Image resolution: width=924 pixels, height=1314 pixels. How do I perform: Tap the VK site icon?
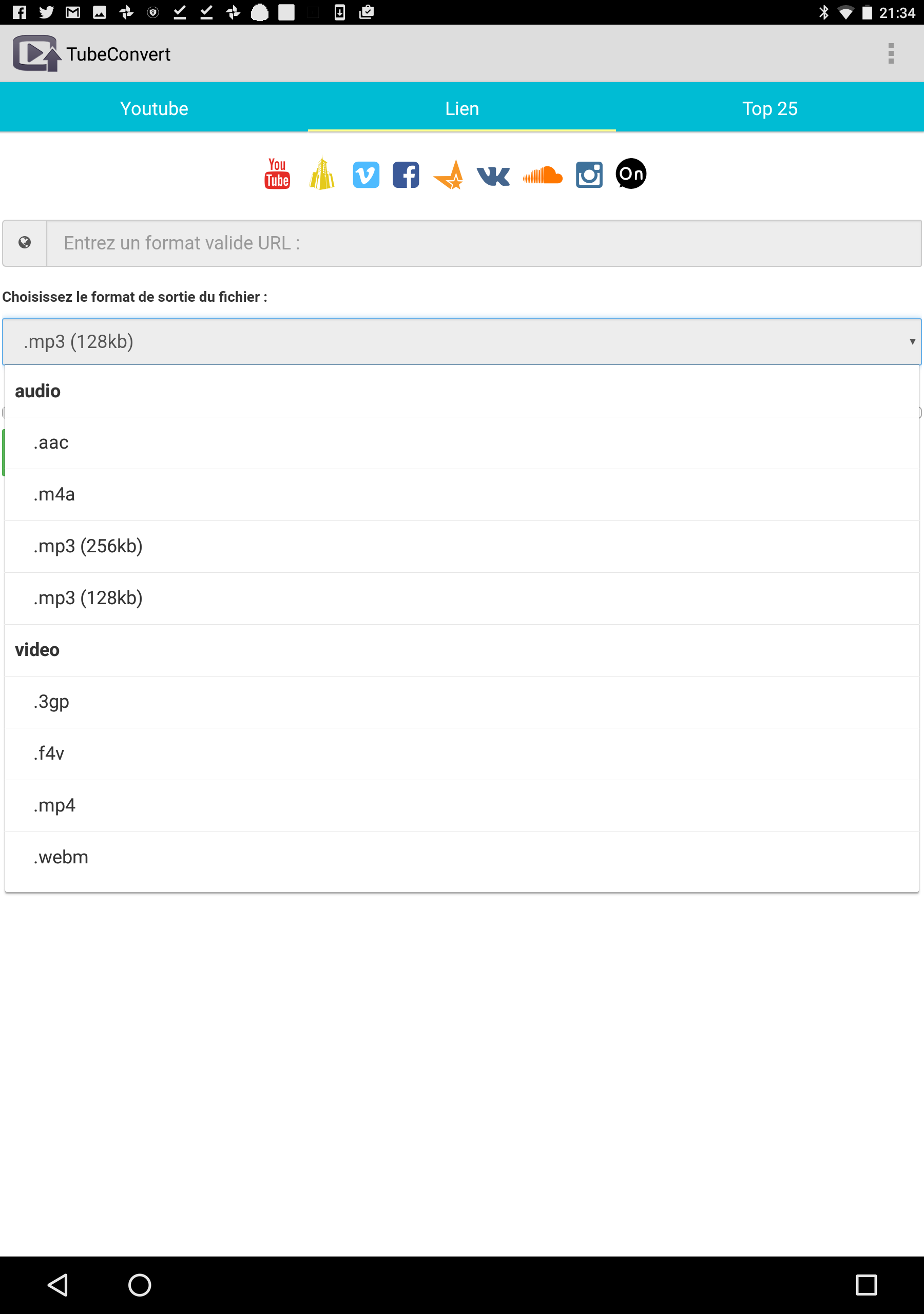[x=493, y=176]
